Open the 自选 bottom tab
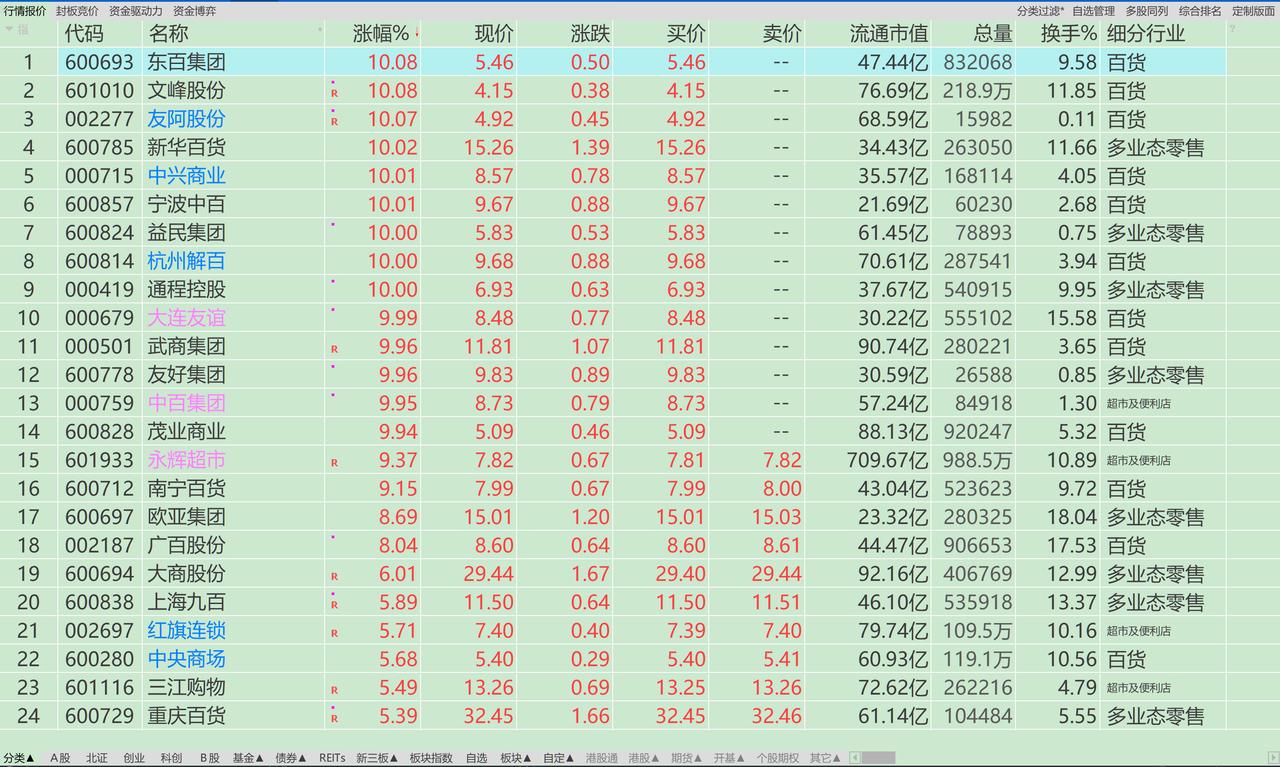Viewport: 1280px width, 767px height. (x=477, y=758)
